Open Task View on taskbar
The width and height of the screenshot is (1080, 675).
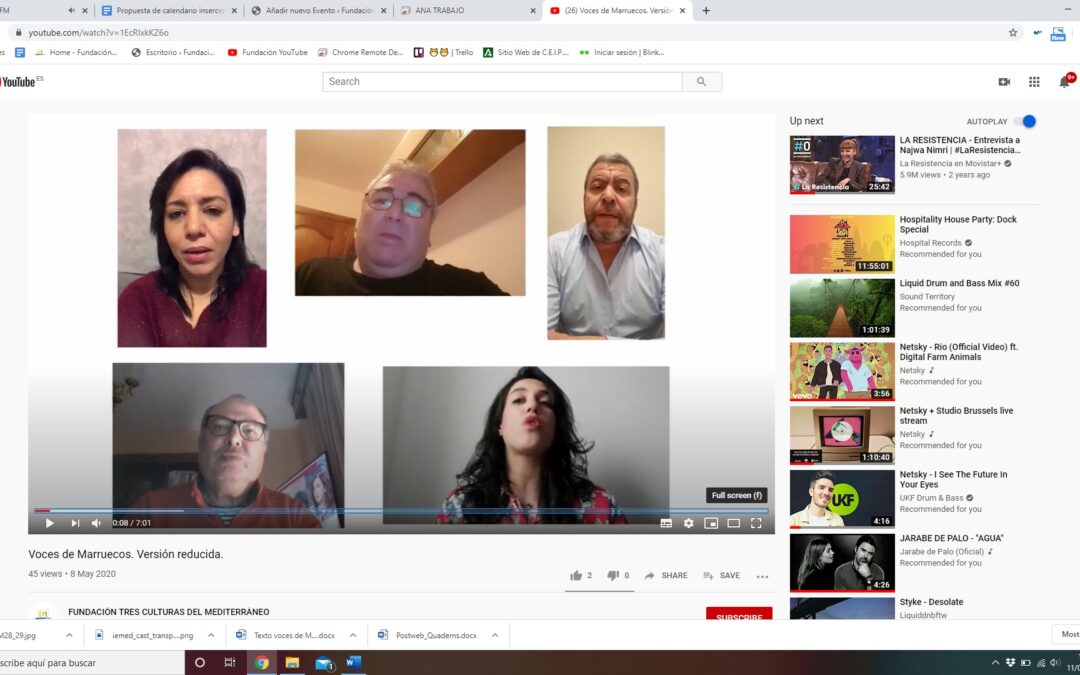(230, 663)
